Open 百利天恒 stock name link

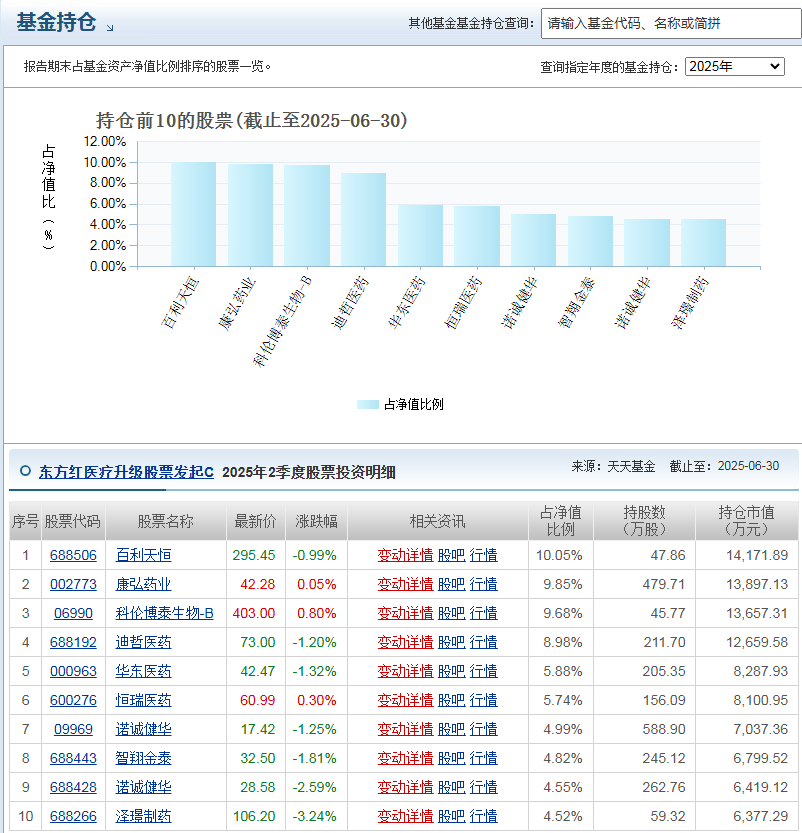click(x=143, y=555)
